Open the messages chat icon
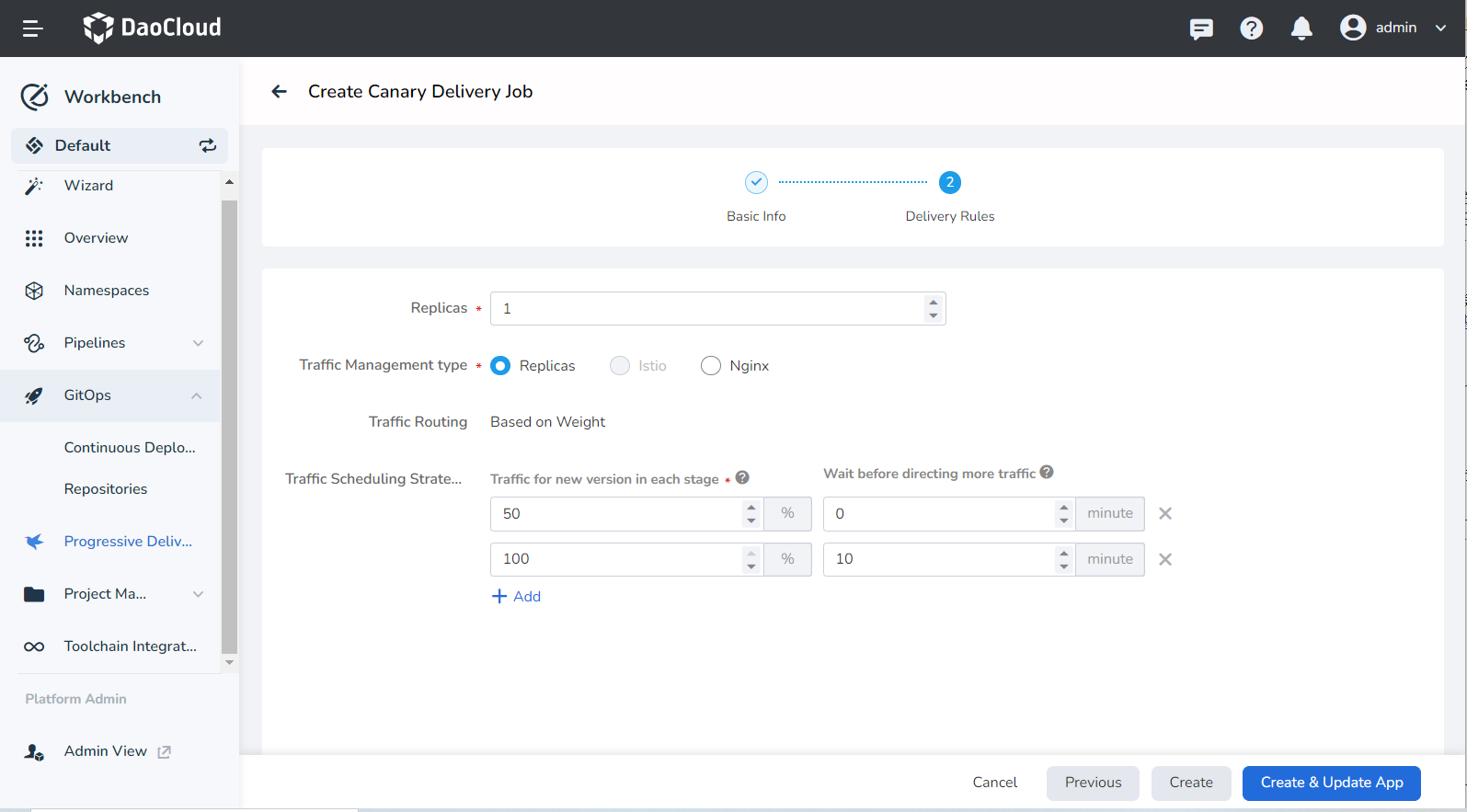The image size is (1467, 812). tap(1200, 29)
